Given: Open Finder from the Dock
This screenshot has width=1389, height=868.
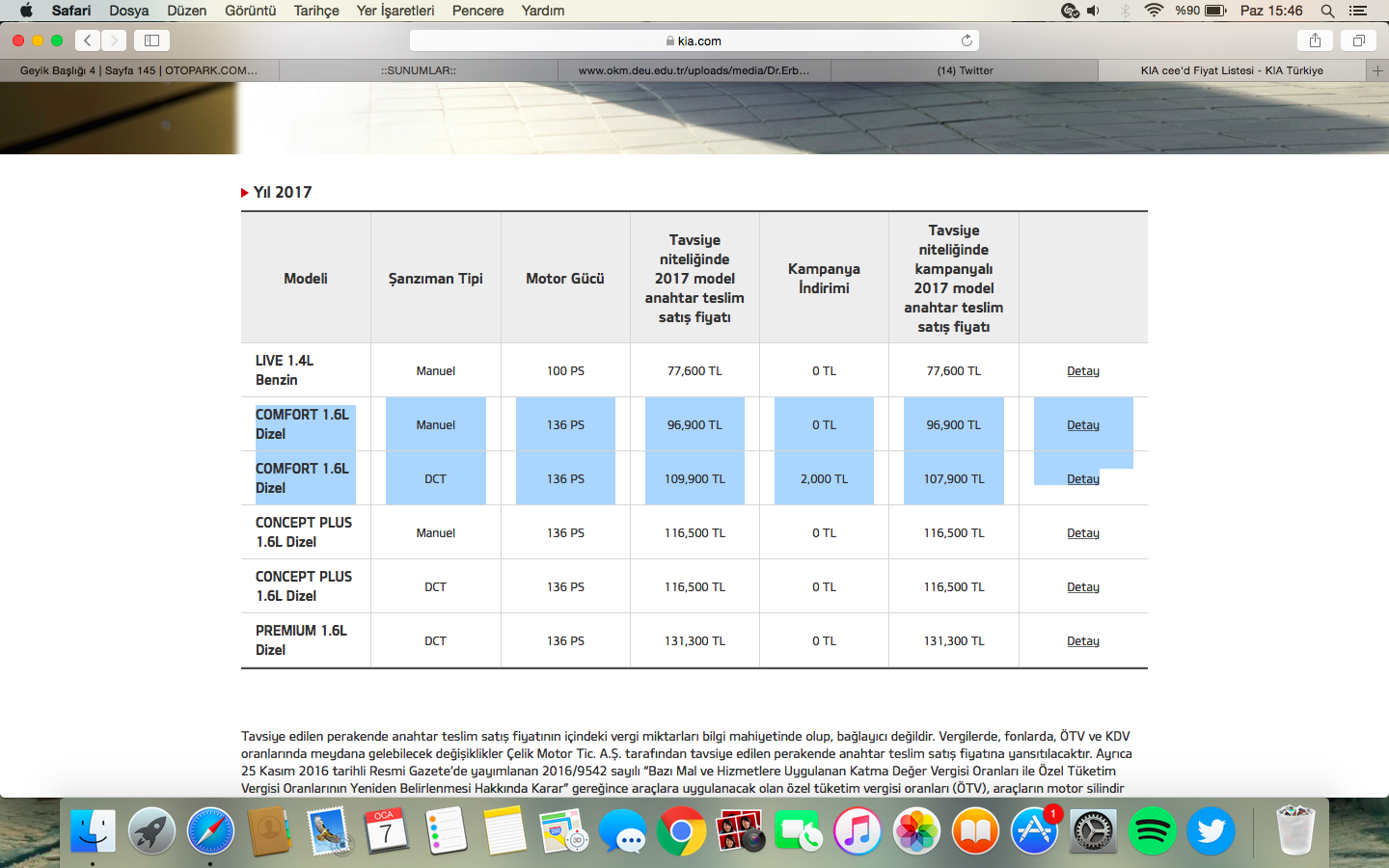Looking at the screenshot, I should (x=94, y=831).
